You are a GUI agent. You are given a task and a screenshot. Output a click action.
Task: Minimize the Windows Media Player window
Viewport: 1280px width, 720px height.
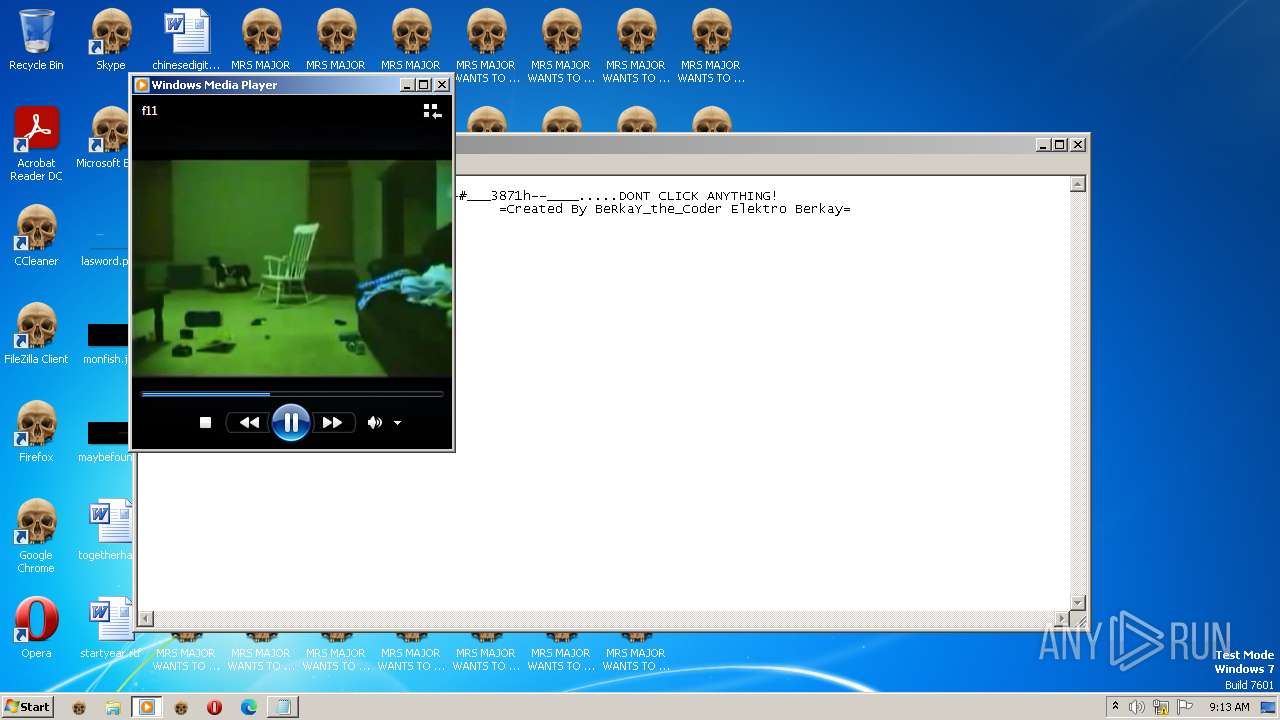pos(407,85)
